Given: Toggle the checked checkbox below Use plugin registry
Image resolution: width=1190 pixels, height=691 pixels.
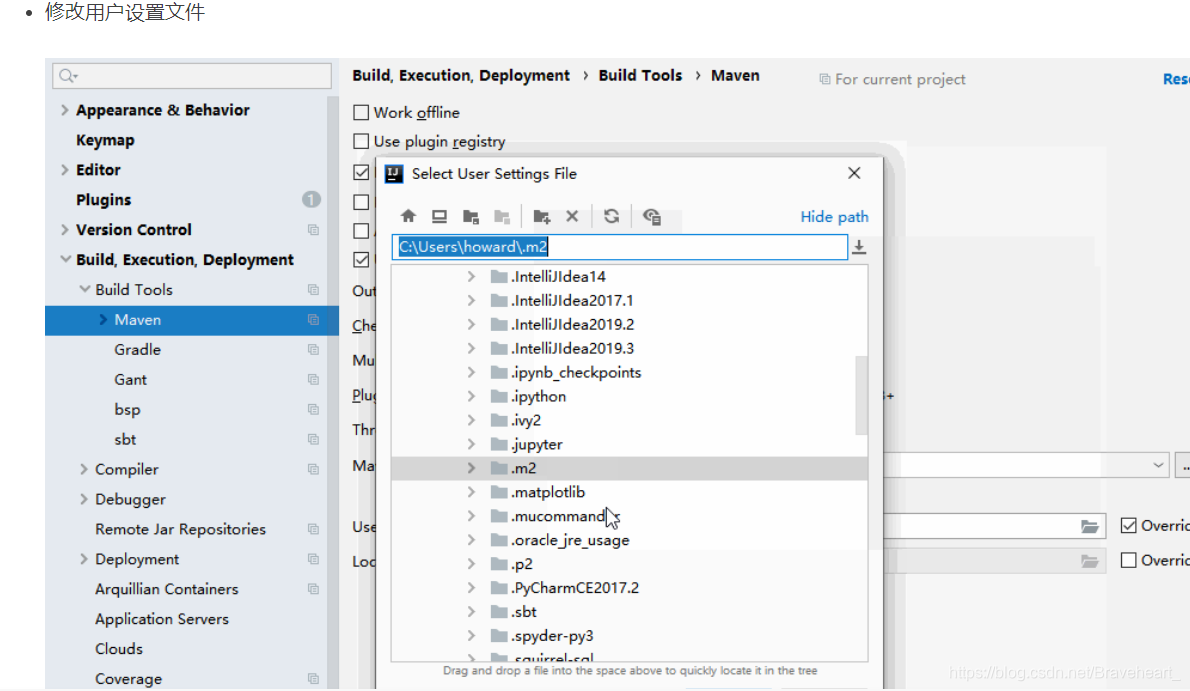Looking at the screenshot, I should pyautogui.click(x=361, y=172).
